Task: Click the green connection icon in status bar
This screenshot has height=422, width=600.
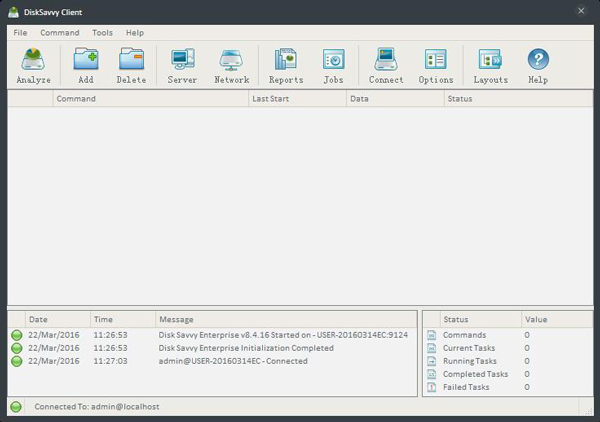Action: (16, 407)
